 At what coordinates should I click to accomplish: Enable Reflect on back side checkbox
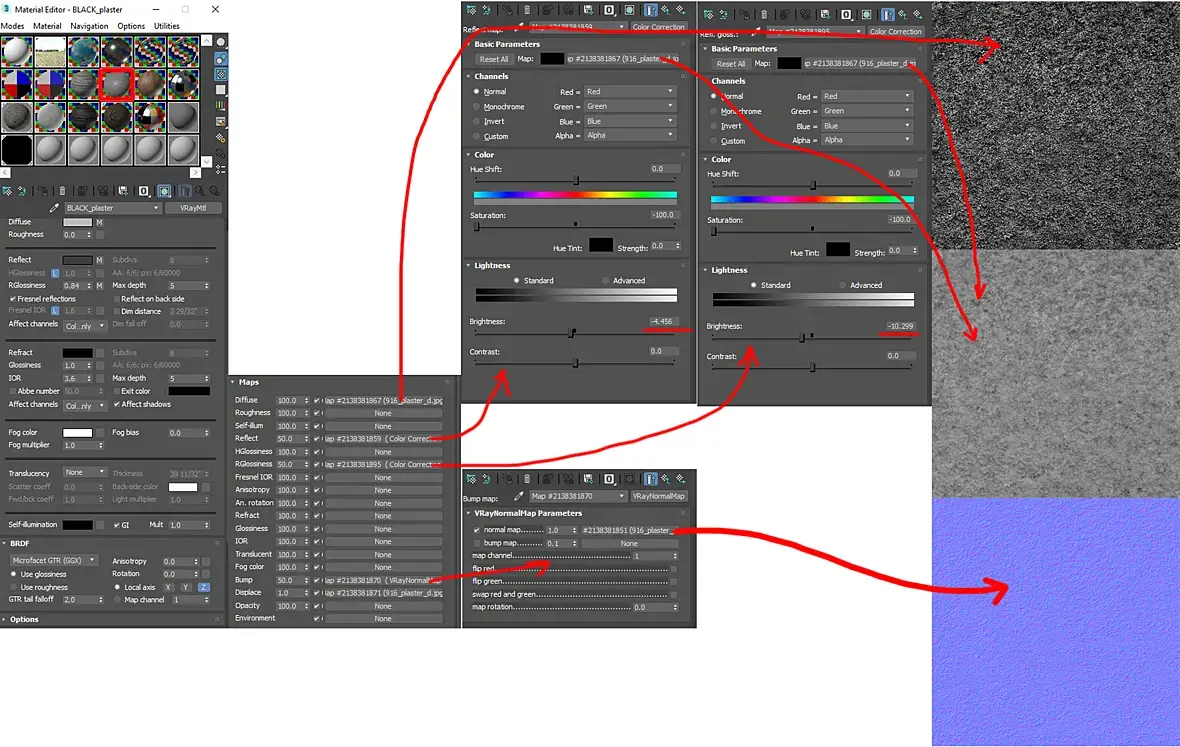(117, 299)
